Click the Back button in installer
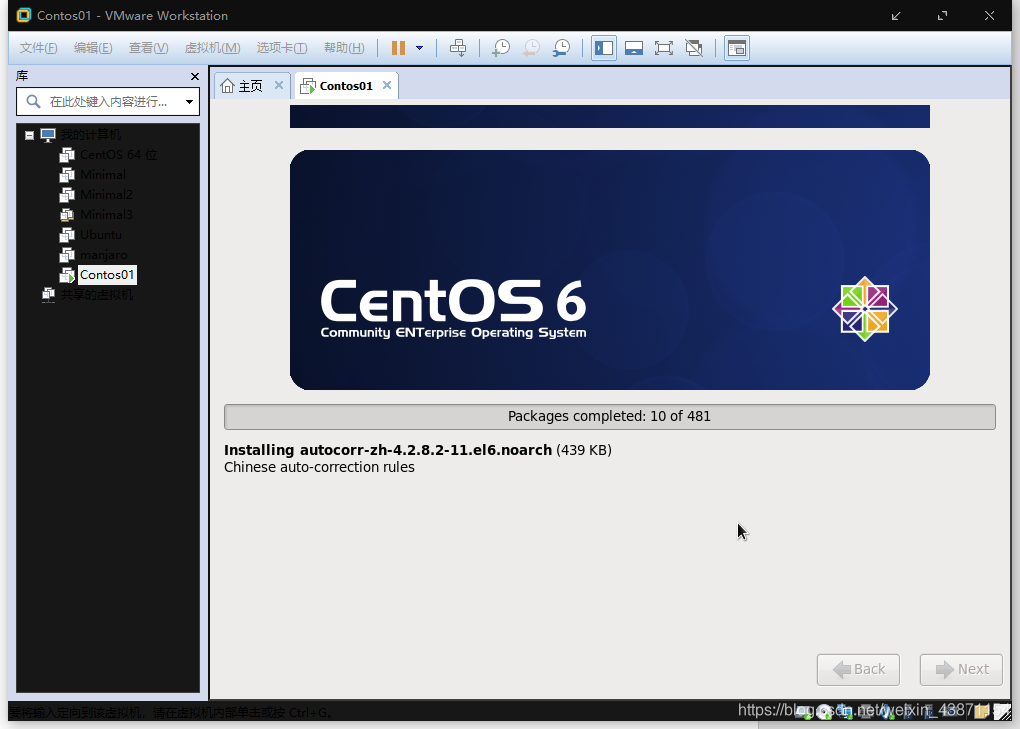This screenshot has height=729, width=1020. 858,670
